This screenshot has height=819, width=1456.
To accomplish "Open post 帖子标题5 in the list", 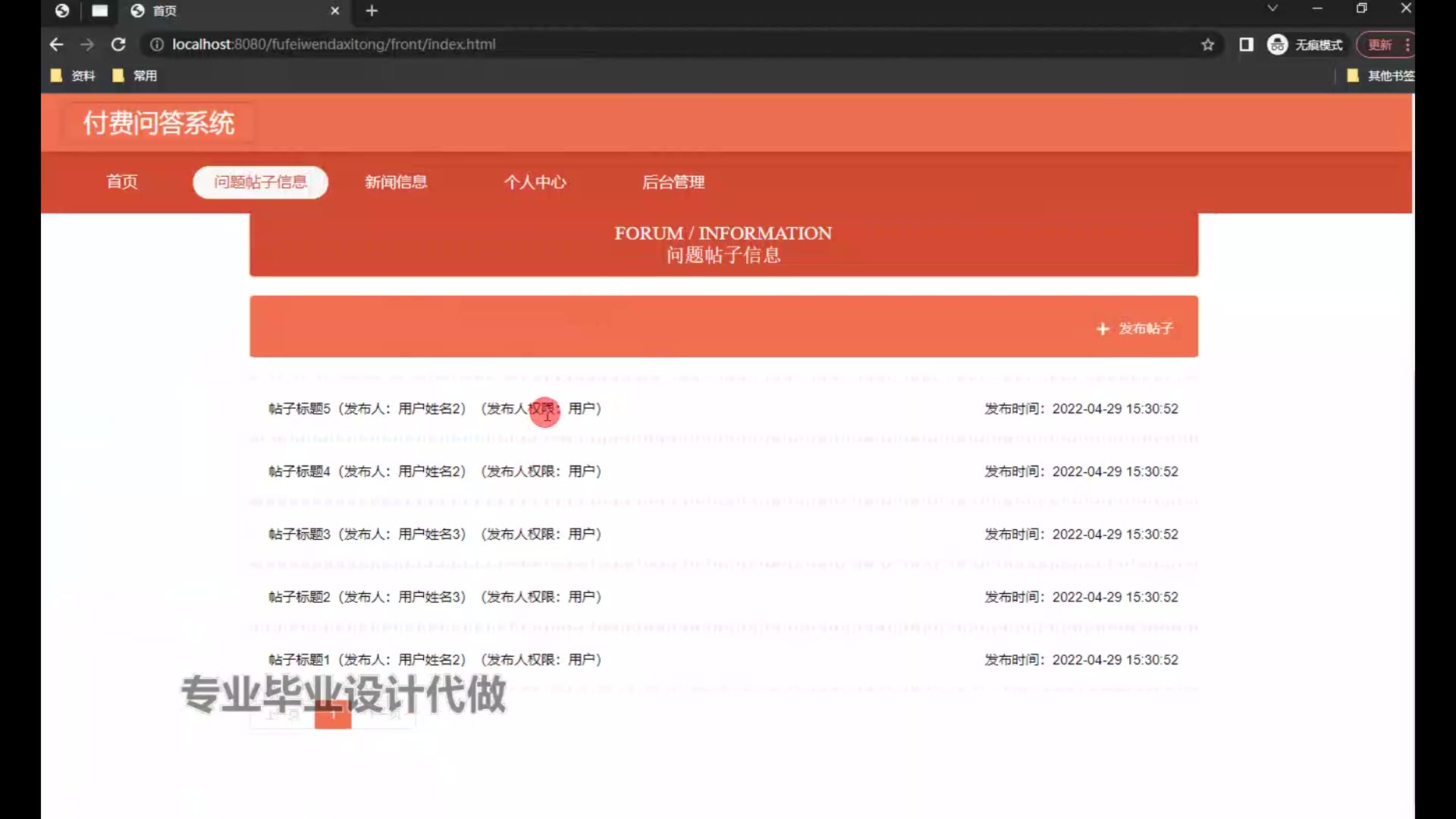I will 300,409.
